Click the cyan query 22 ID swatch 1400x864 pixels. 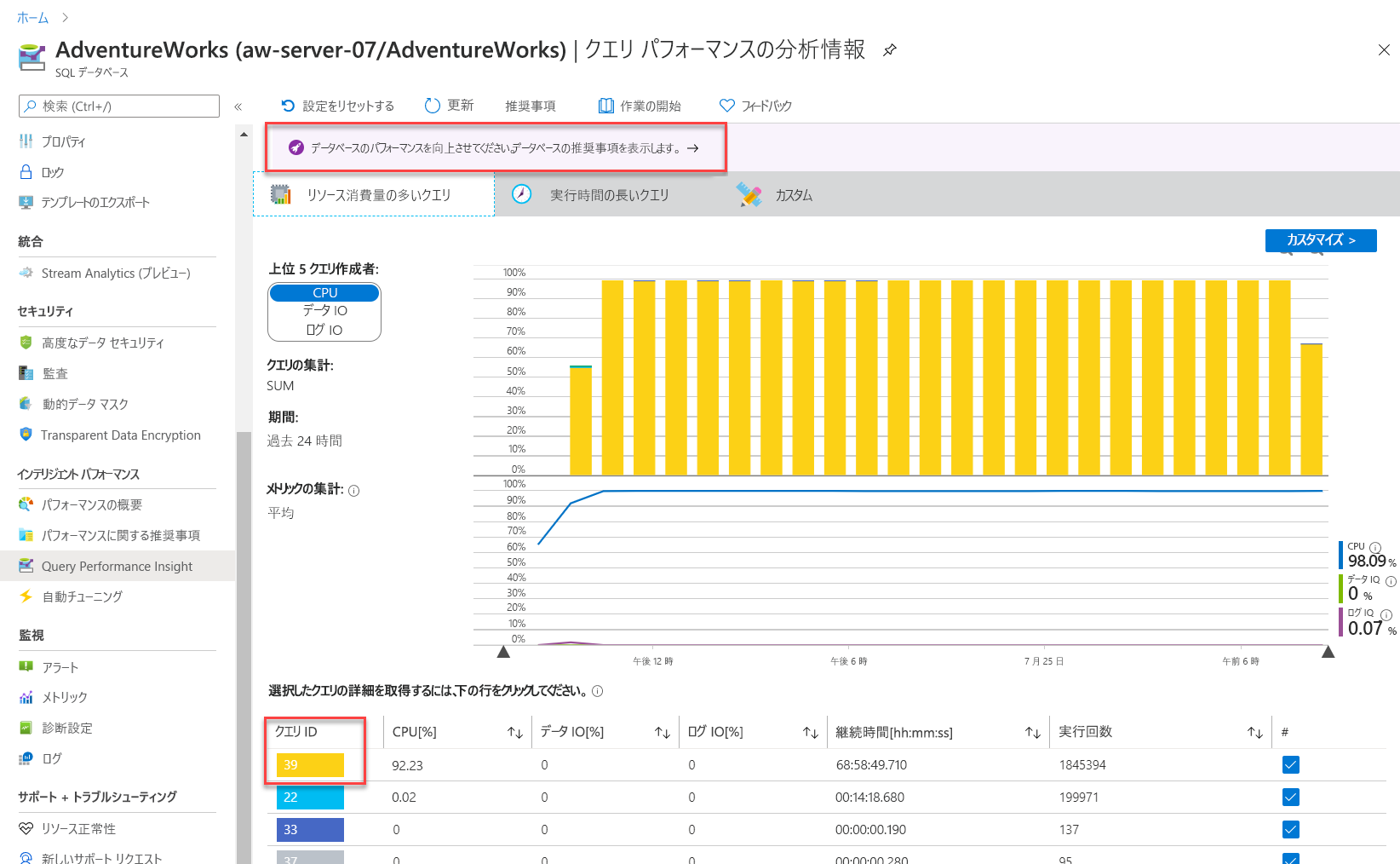(x=310, y=798)
